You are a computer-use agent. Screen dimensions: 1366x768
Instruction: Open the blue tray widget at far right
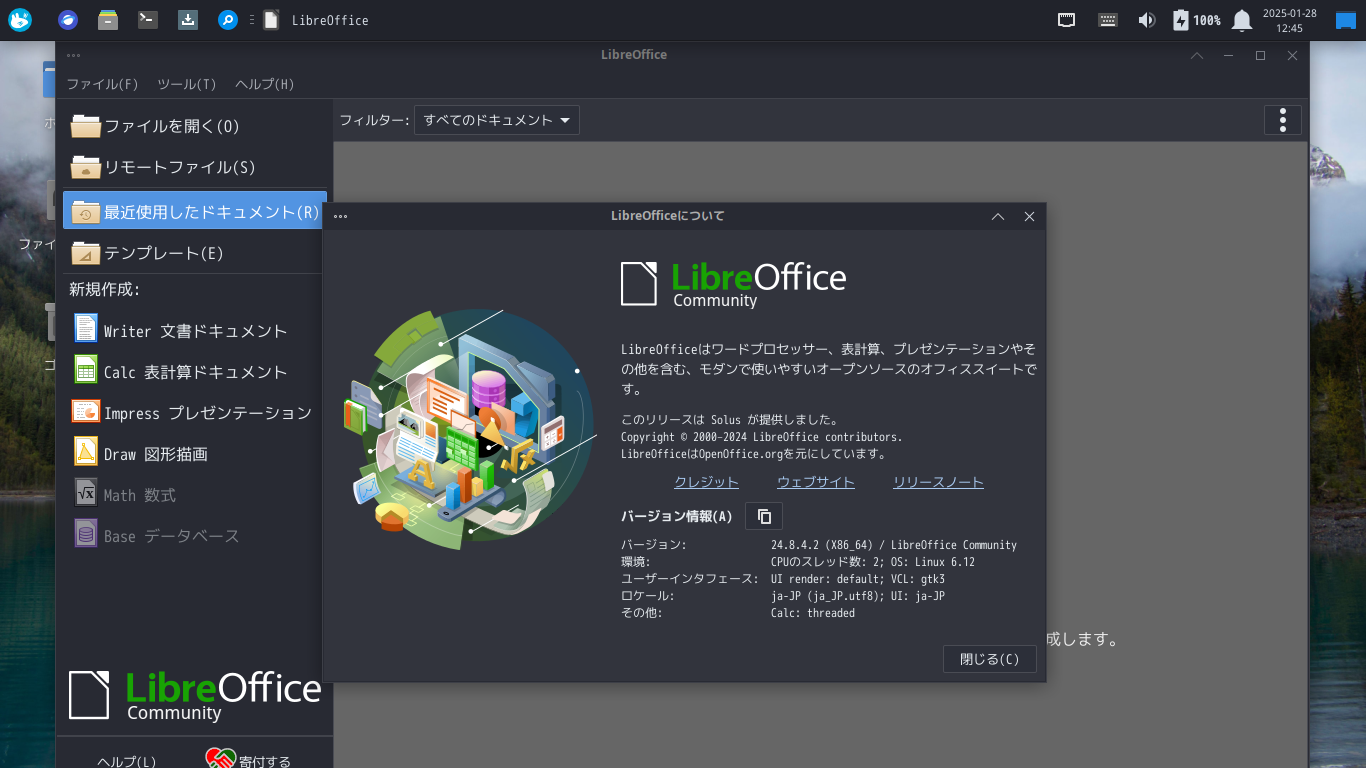1346,20
